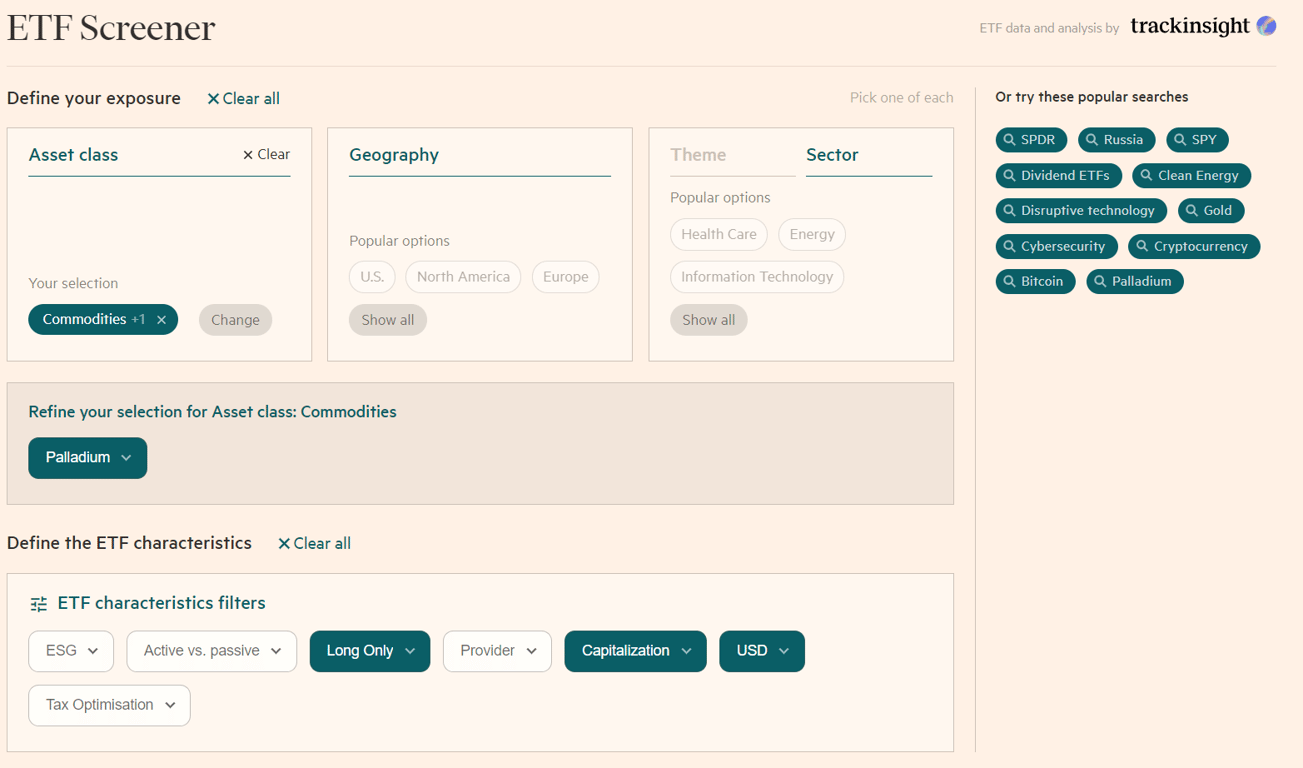The image size is (1303, 768).
Task: Click the search icon on the Cybersecurity chip
Action: coord(1009,246)
